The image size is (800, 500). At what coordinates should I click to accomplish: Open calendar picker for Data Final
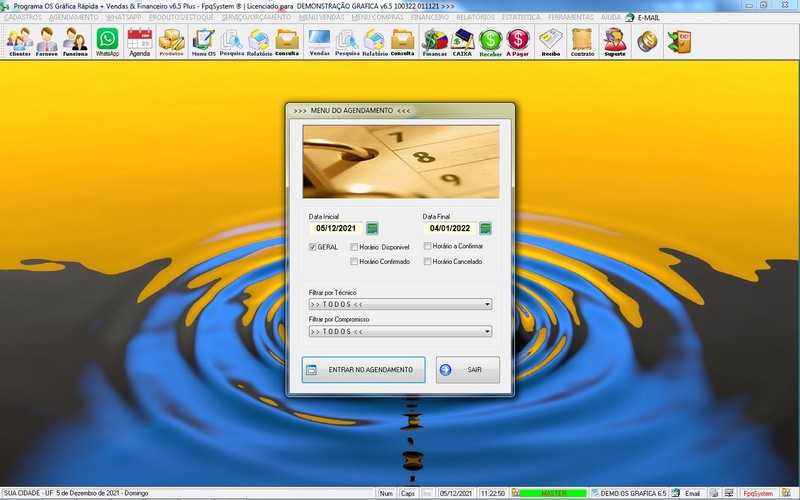(x=485, y=228)
